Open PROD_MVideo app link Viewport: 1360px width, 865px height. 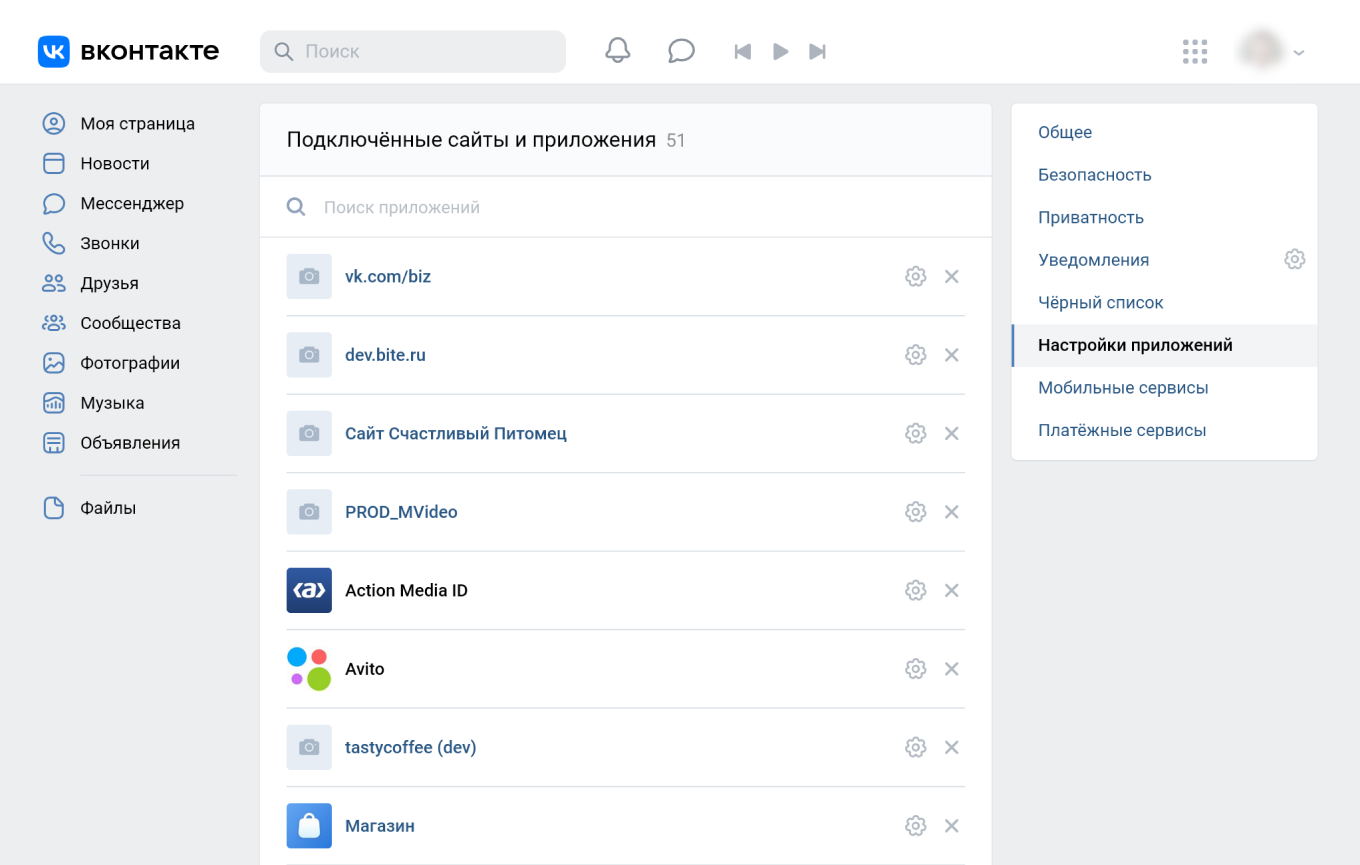(401, 512)
